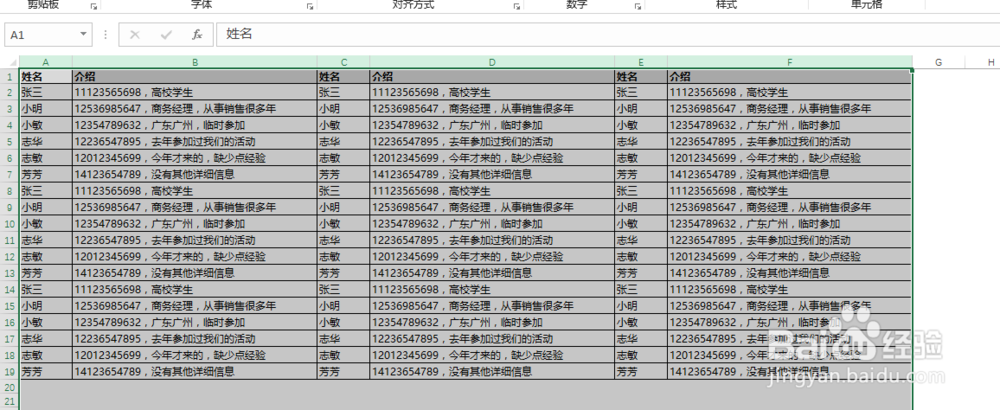Click cell A14 containing 张三

tap(46, 289)
